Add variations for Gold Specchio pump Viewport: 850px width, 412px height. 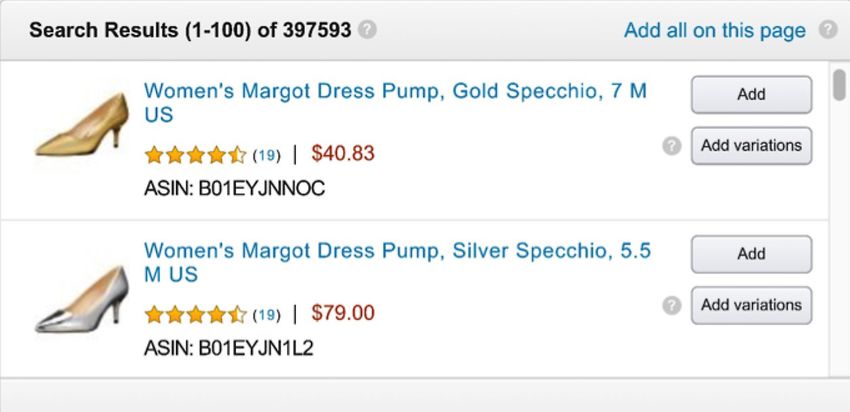point(751,145)
